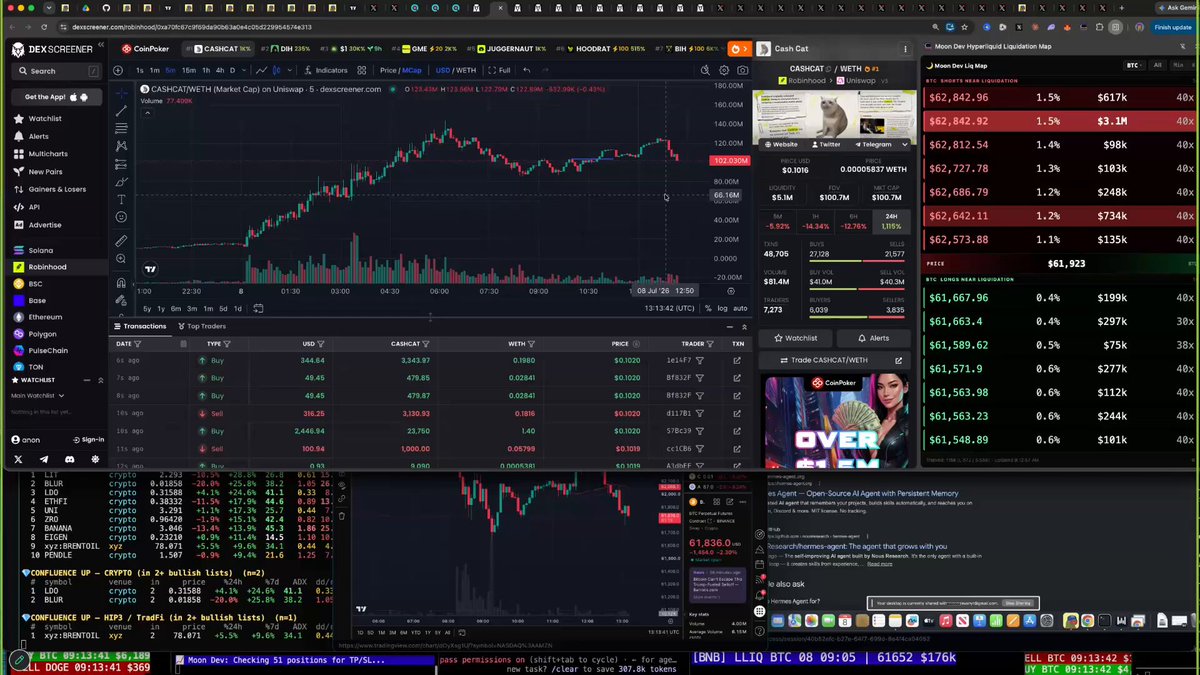Filter trader 1e14F7 with funnel icon
Viewport: 1200px width, 675px height.
click(700, 360)
